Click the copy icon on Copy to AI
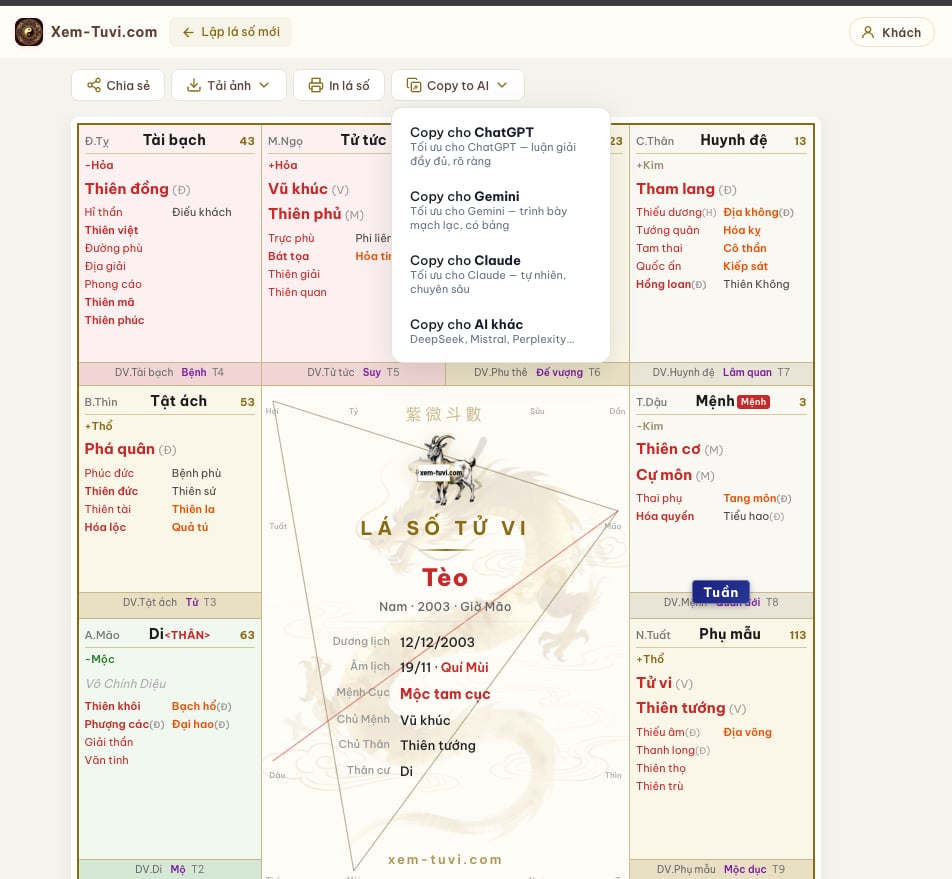Screen dimensions: 952x879 coord(413,85)
